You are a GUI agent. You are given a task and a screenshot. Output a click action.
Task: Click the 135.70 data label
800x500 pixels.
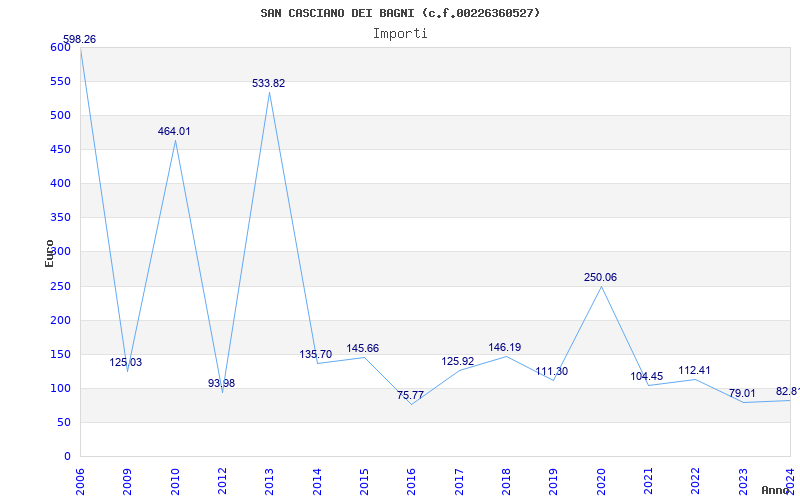(x=315, y=354)
